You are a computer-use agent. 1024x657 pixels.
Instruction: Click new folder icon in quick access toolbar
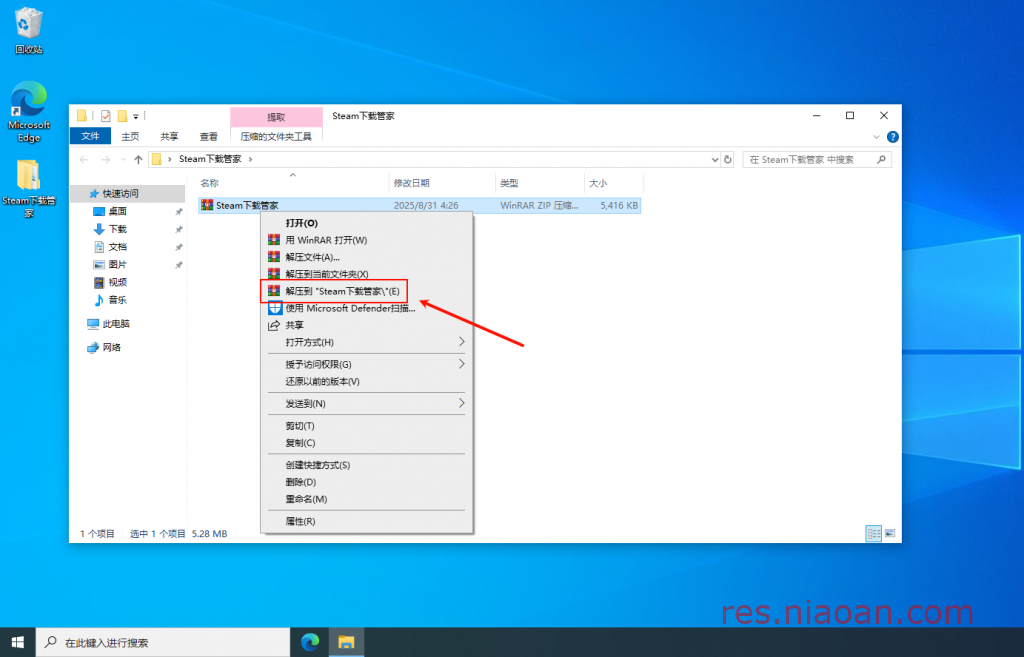tap(122, 116)
